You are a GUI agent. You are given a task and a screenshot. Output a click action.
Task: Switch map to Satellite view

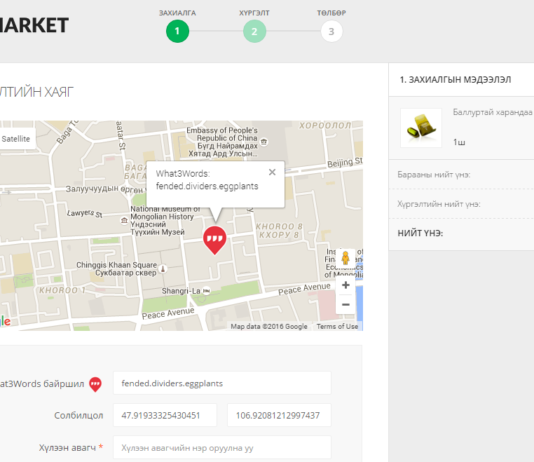click(16, 139)
